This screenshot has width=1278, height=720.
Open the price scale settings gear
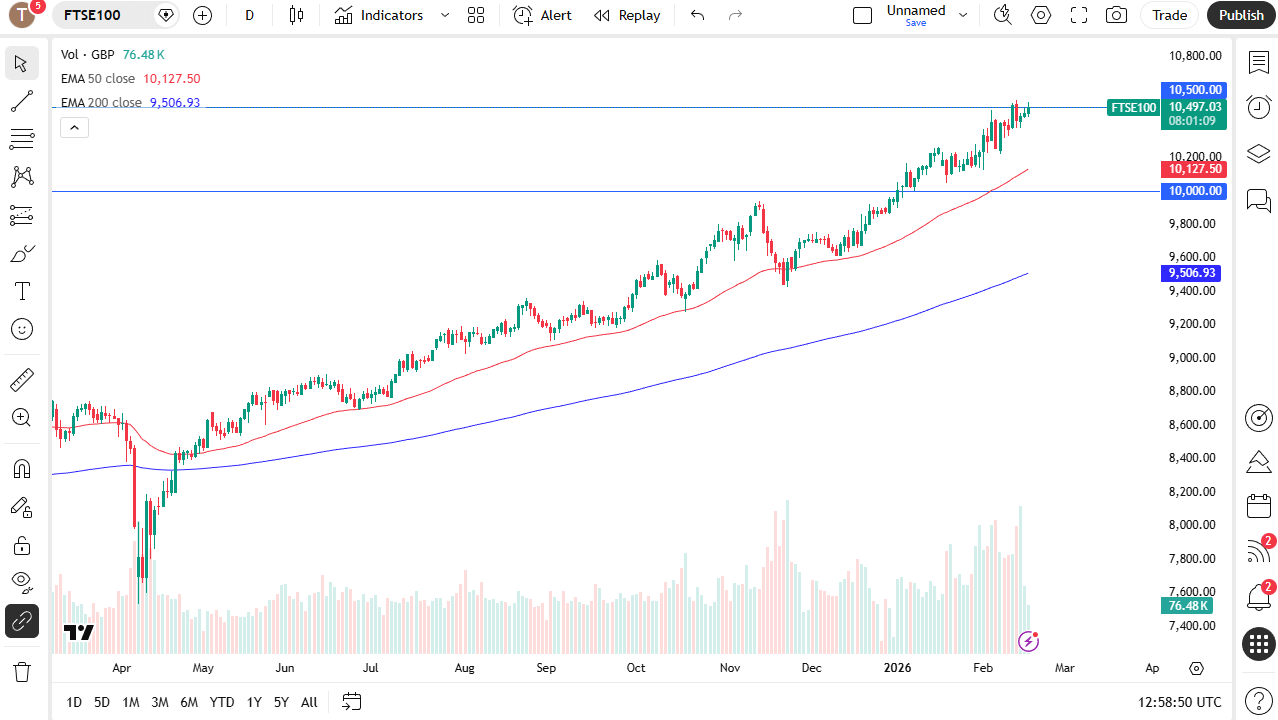click(1197, 668)
